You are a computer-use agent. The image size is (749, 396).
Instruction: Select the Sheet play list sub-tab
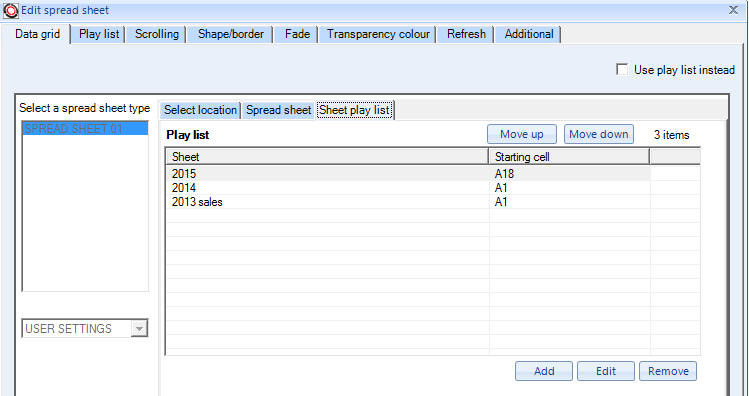pyautogui.click(x=355, y=110)
